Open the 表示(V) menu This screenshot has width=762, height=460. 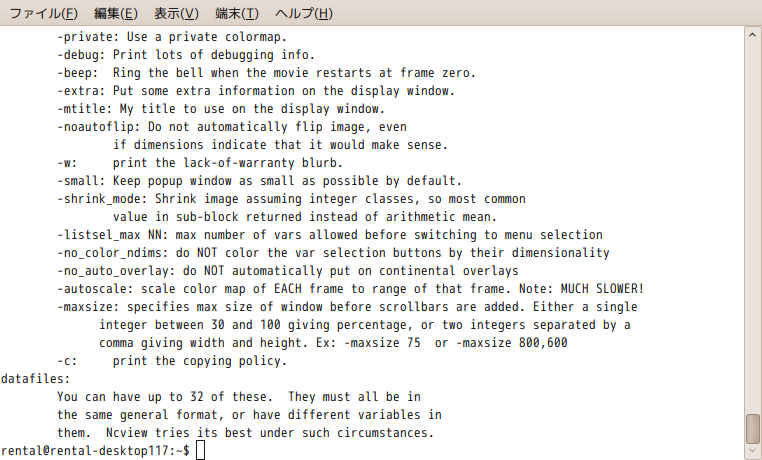coord(176,13)
